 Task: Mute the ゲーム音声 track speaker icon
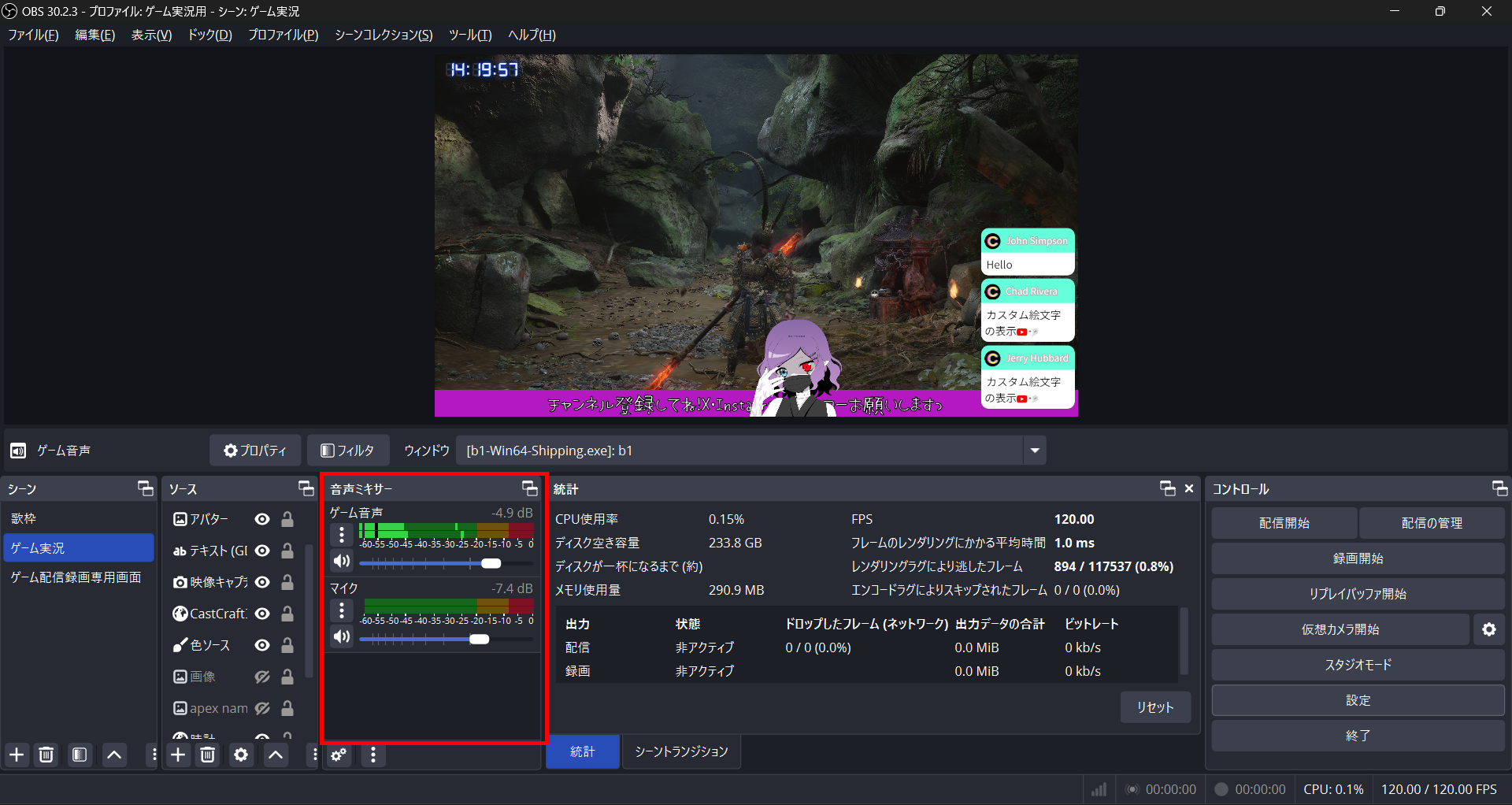pos(342,561)
